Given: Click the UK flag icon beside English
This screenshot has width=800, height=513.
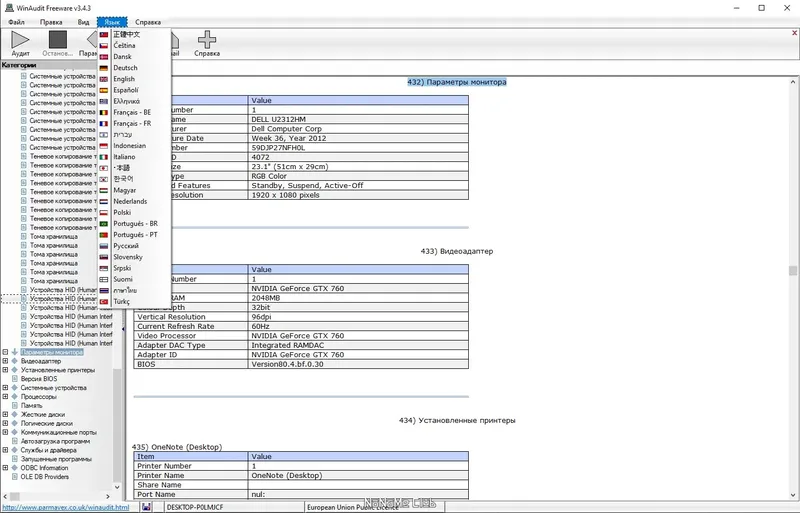Looking at the screenshot, I should 104,79.
